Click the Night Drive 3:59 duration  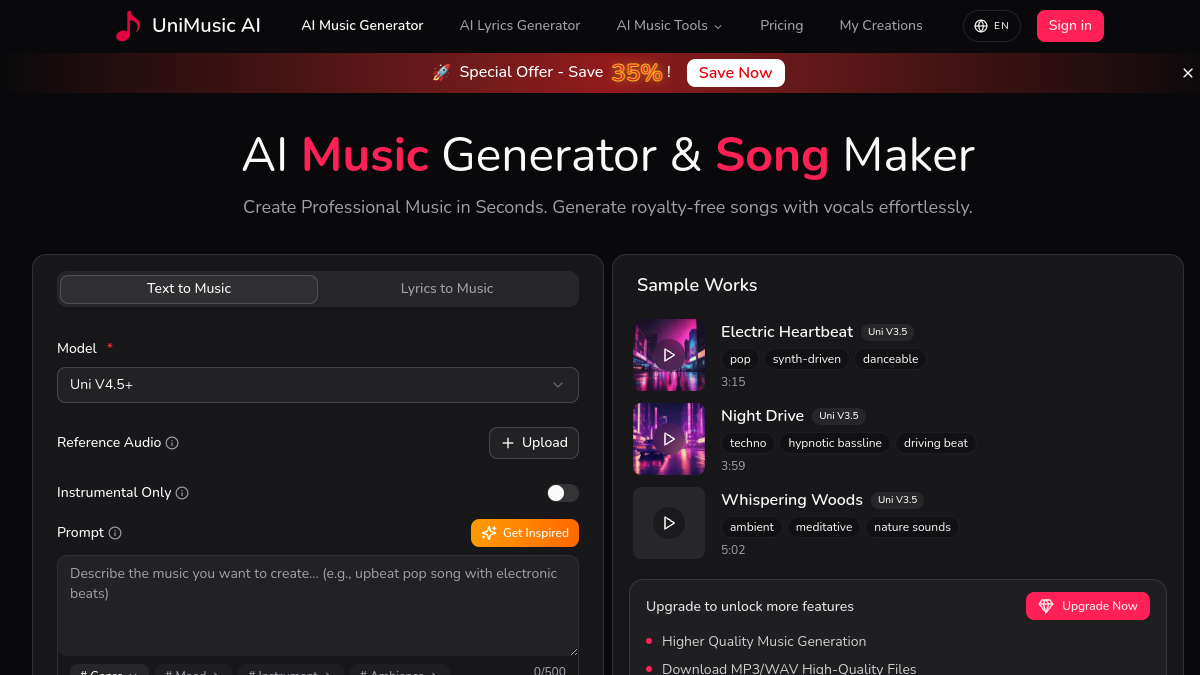click(x=733, y=466)
